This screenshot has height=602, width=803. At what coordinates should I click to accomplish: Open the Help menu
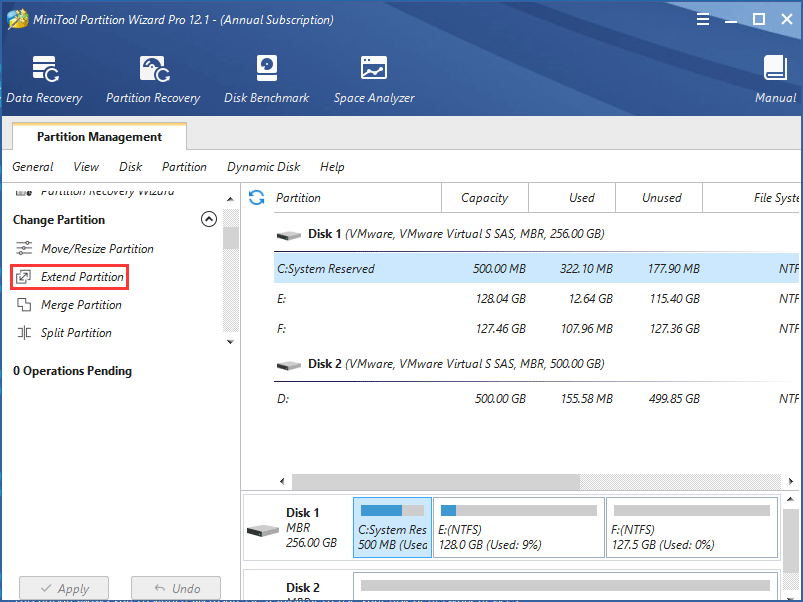coord(332,167)
